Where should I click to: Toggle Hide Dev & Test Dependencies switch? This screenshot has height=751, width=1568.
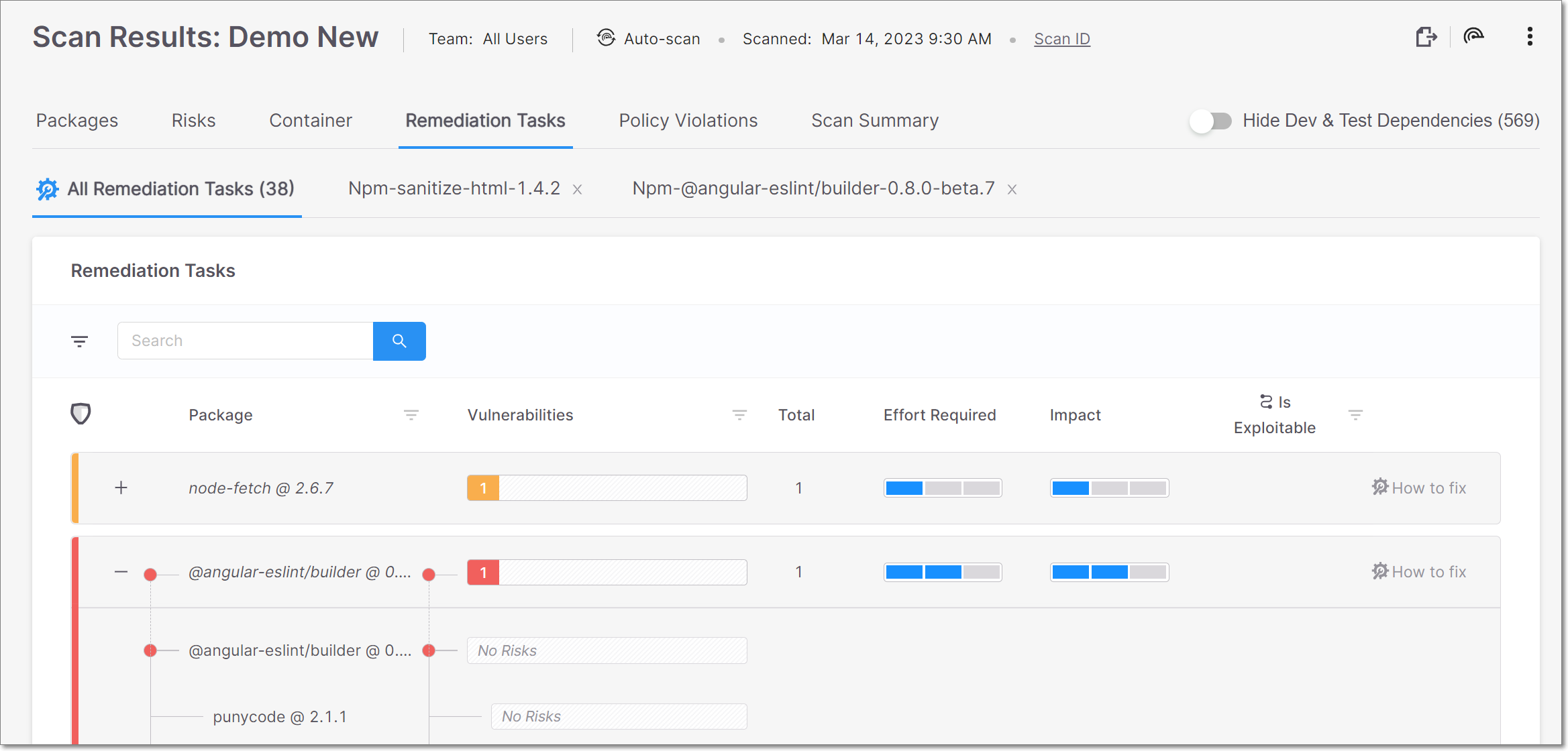(x=1210, y=121)
